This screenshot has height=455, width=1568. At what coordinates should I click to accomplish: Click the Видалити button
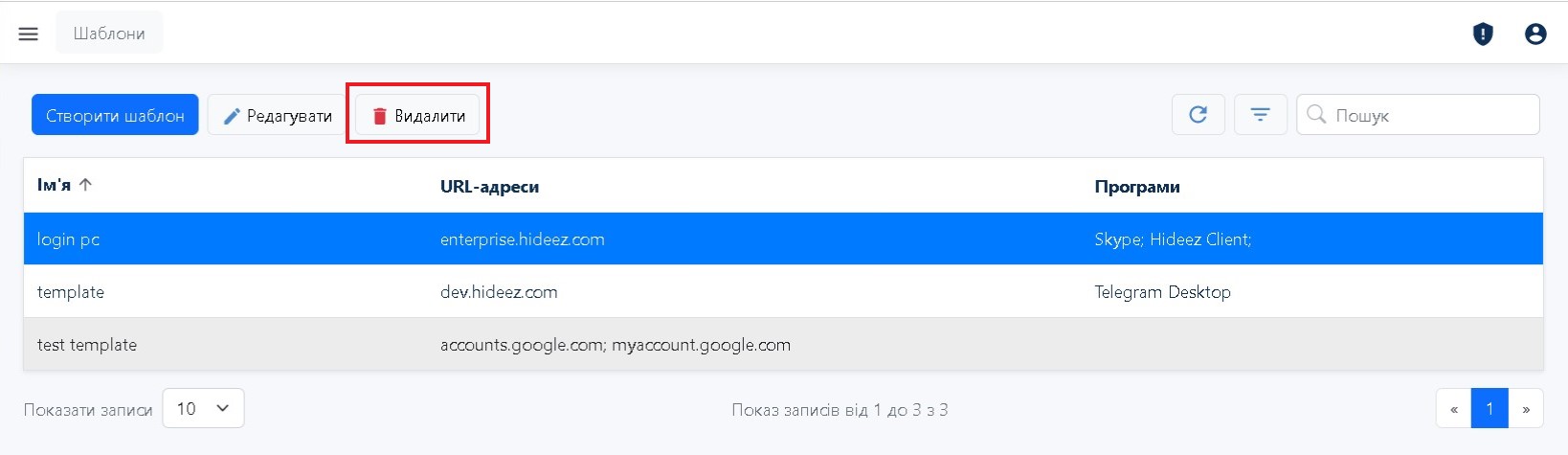click(418, 115)
